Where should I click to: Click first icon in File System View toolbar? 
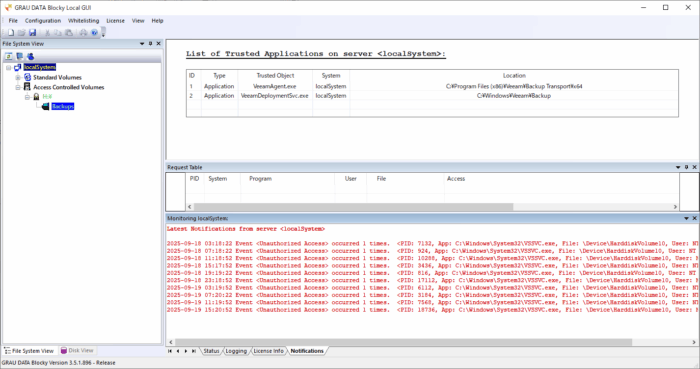point(8,56)
